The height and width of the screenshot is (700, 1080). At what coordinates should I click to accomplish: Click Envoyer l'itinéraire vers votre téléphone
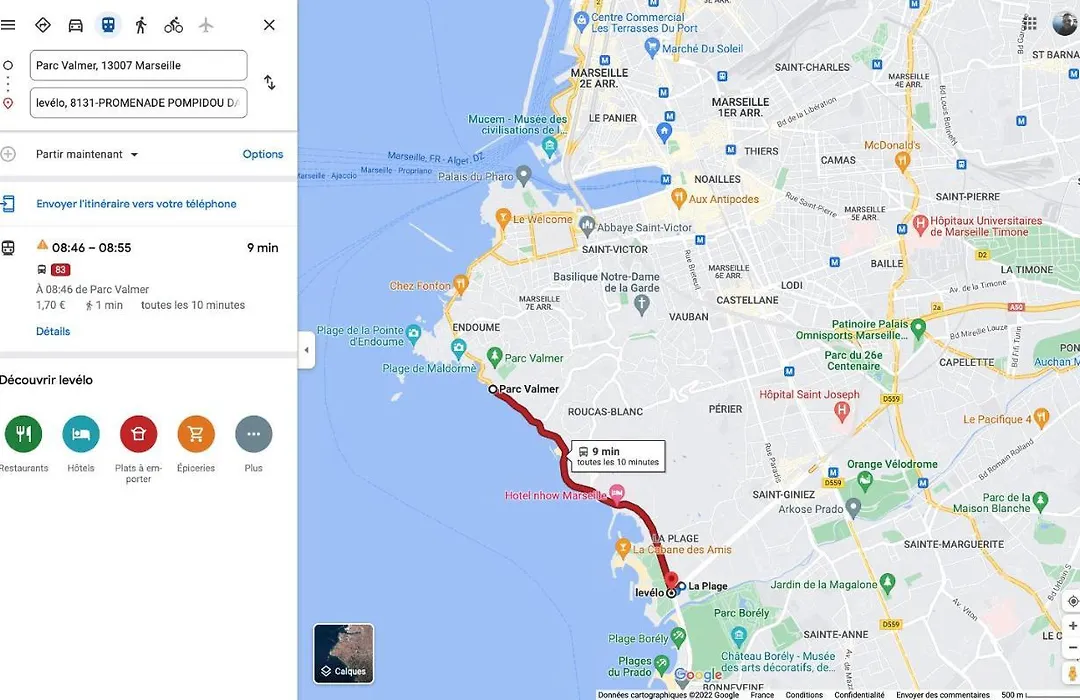click(136, 204)
